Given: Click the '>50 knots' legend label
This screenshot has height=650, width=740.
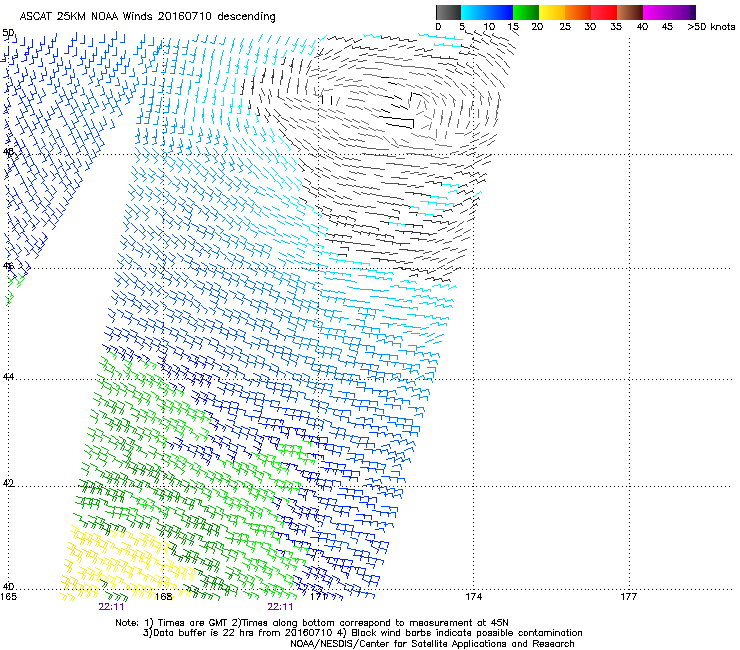Looking at the screenshot, I should (x=711, y=27).
